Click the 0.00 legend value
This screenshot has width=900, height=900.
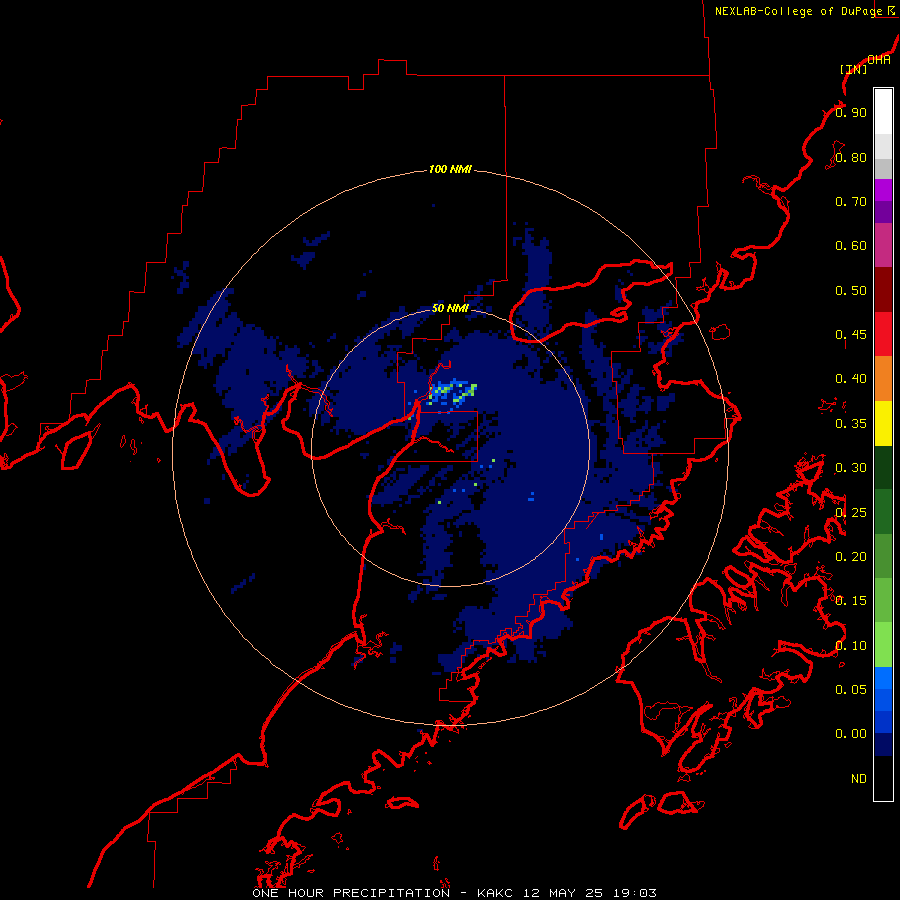pos(851,734)
